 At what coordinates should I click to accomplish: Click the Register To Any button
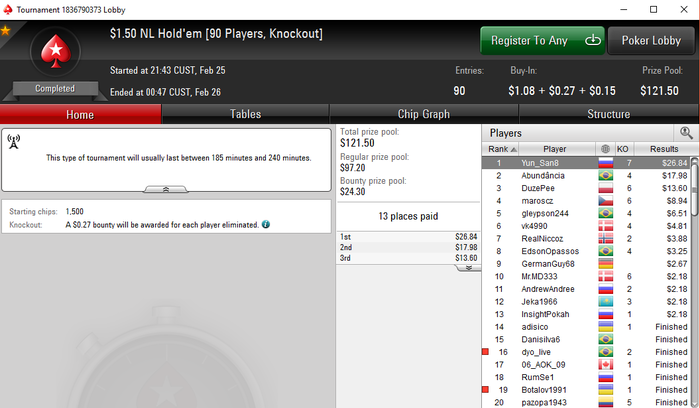[x=542, y=41]
